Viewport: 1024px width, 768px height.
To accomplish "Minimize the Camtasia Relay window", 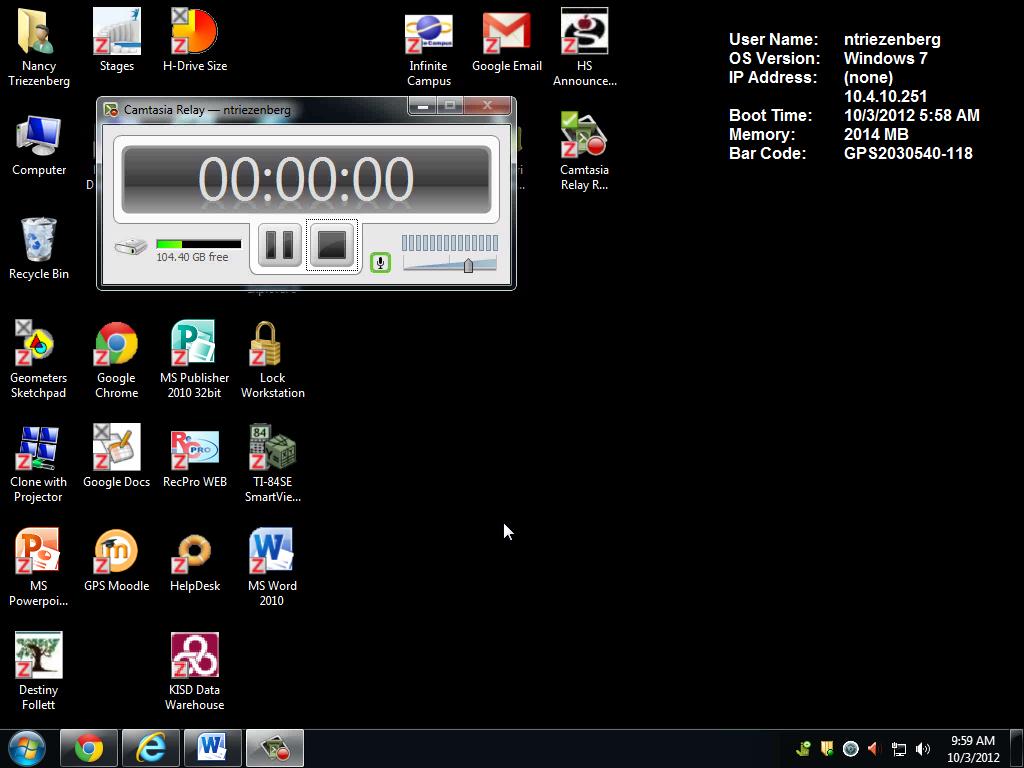I will click(423, 106).
